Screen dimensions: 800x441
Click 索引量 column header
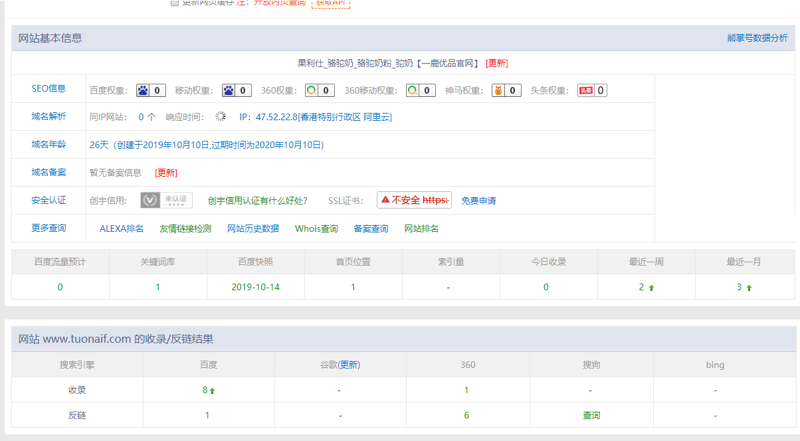[451, 262]
